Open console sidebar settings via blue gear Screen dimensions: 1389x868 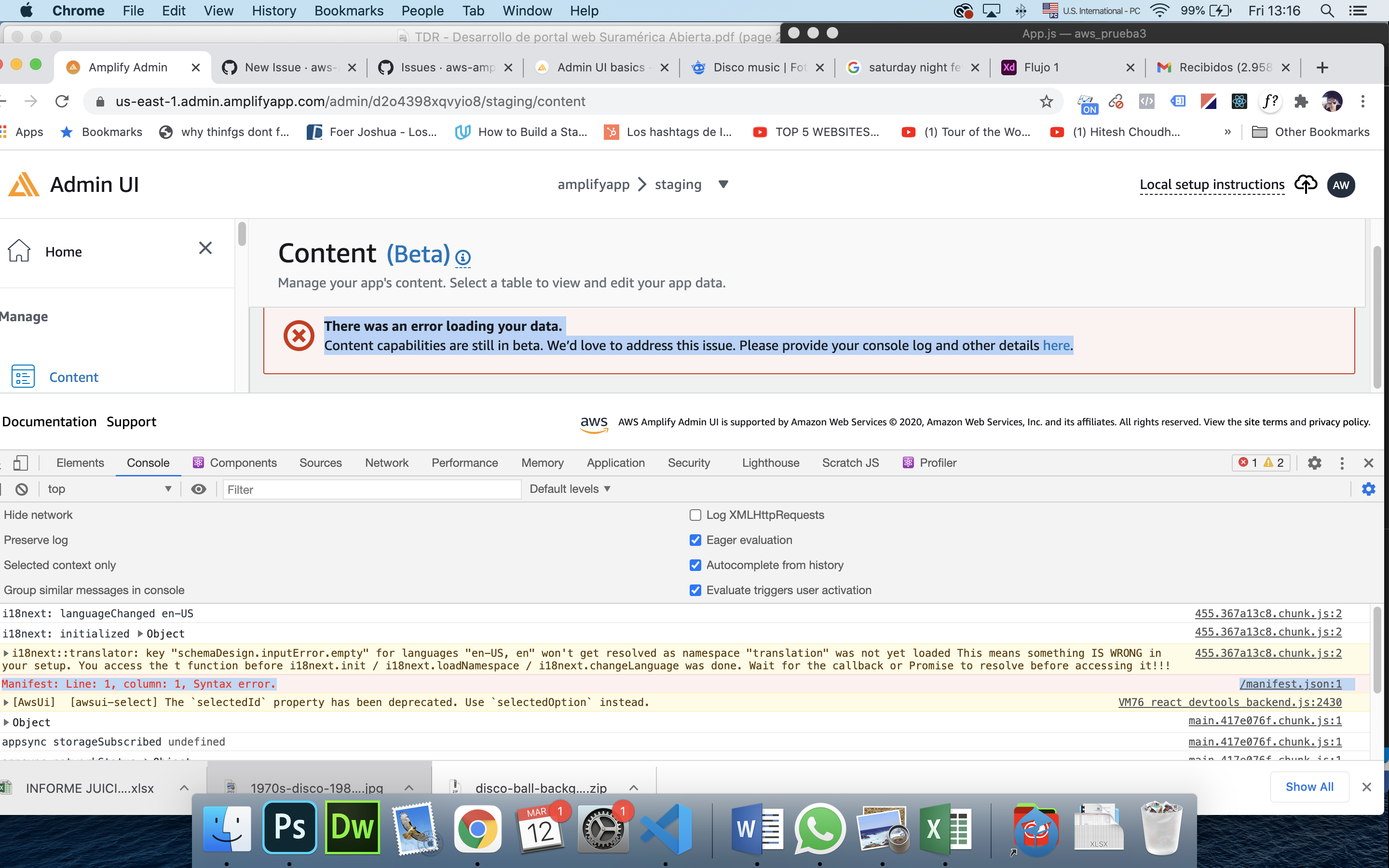[1370, 488]
